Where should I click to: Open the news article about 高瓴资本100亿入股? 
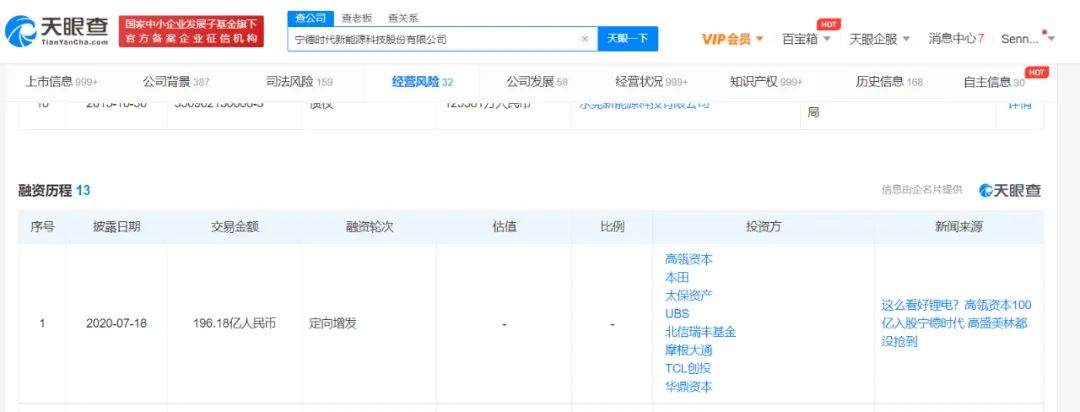(x=956, y=322)
